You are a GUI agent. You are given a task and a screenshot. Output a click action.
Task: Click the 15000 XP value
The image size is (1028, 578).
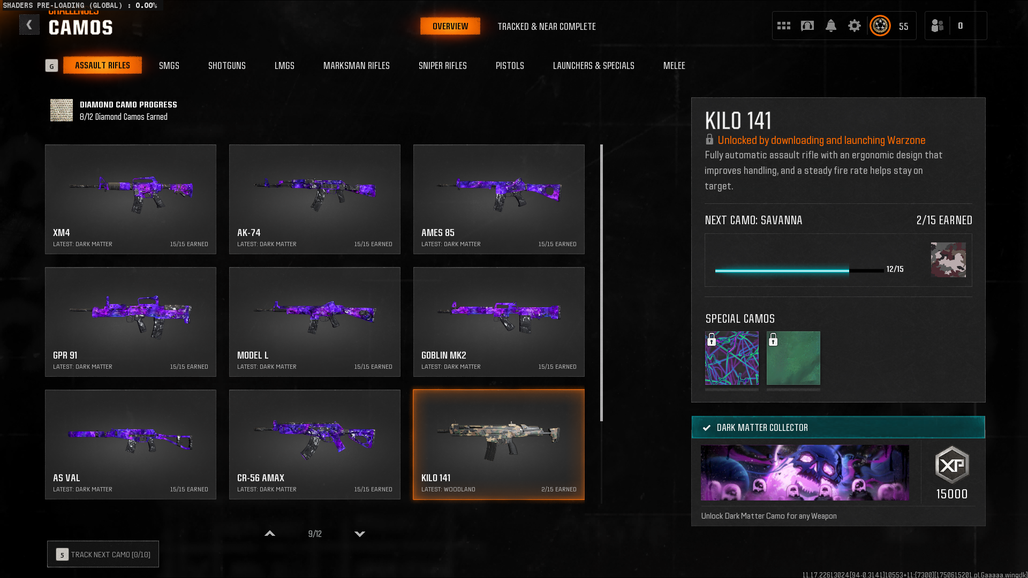point(952,494)
